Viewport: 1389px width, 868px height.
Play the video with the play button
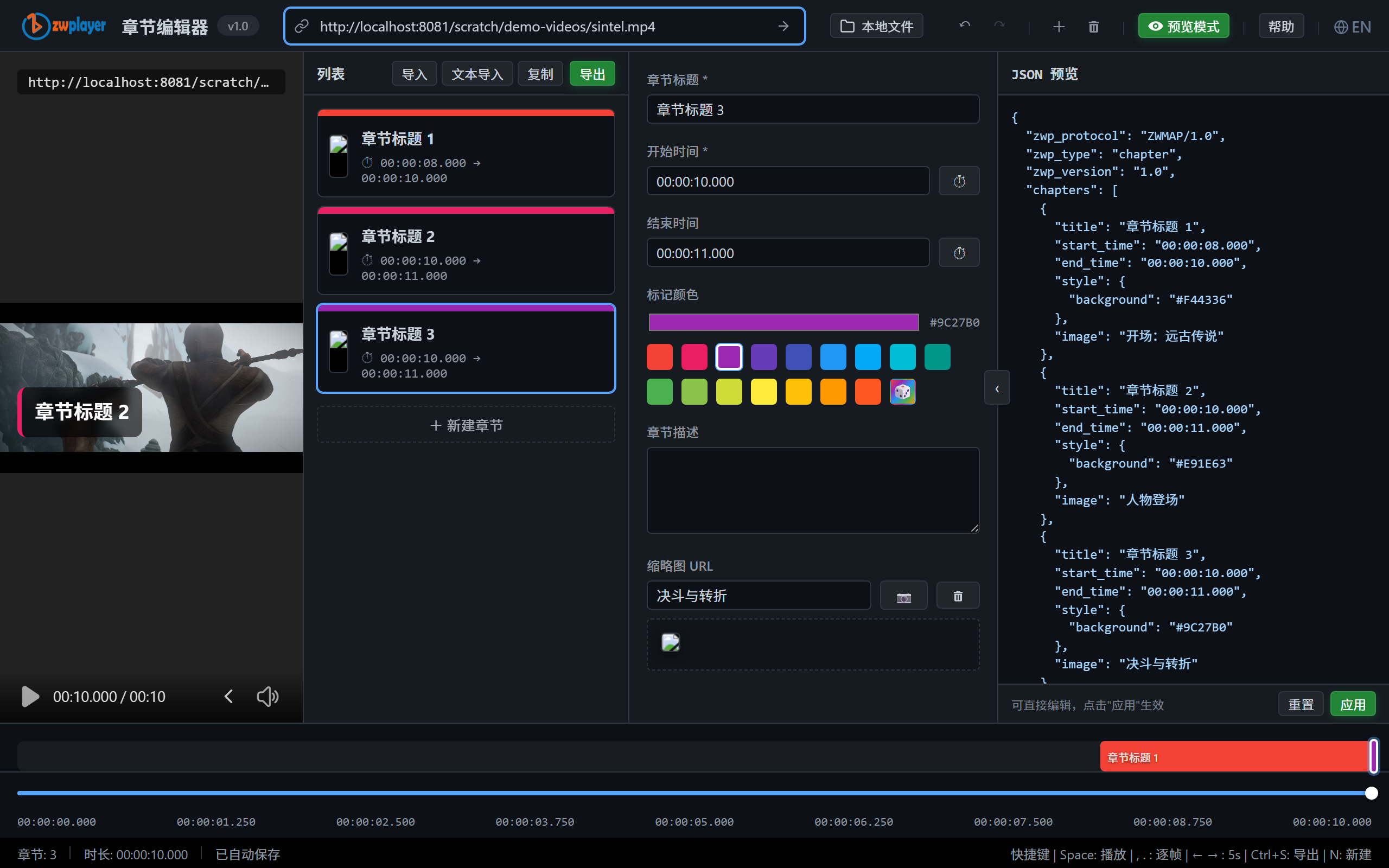pos(30,697)
